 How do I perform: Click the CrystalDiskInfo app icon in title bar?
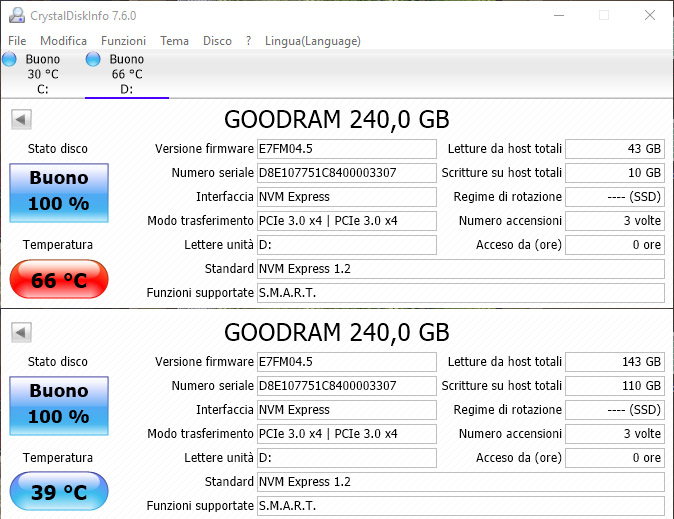pos(14,15)
